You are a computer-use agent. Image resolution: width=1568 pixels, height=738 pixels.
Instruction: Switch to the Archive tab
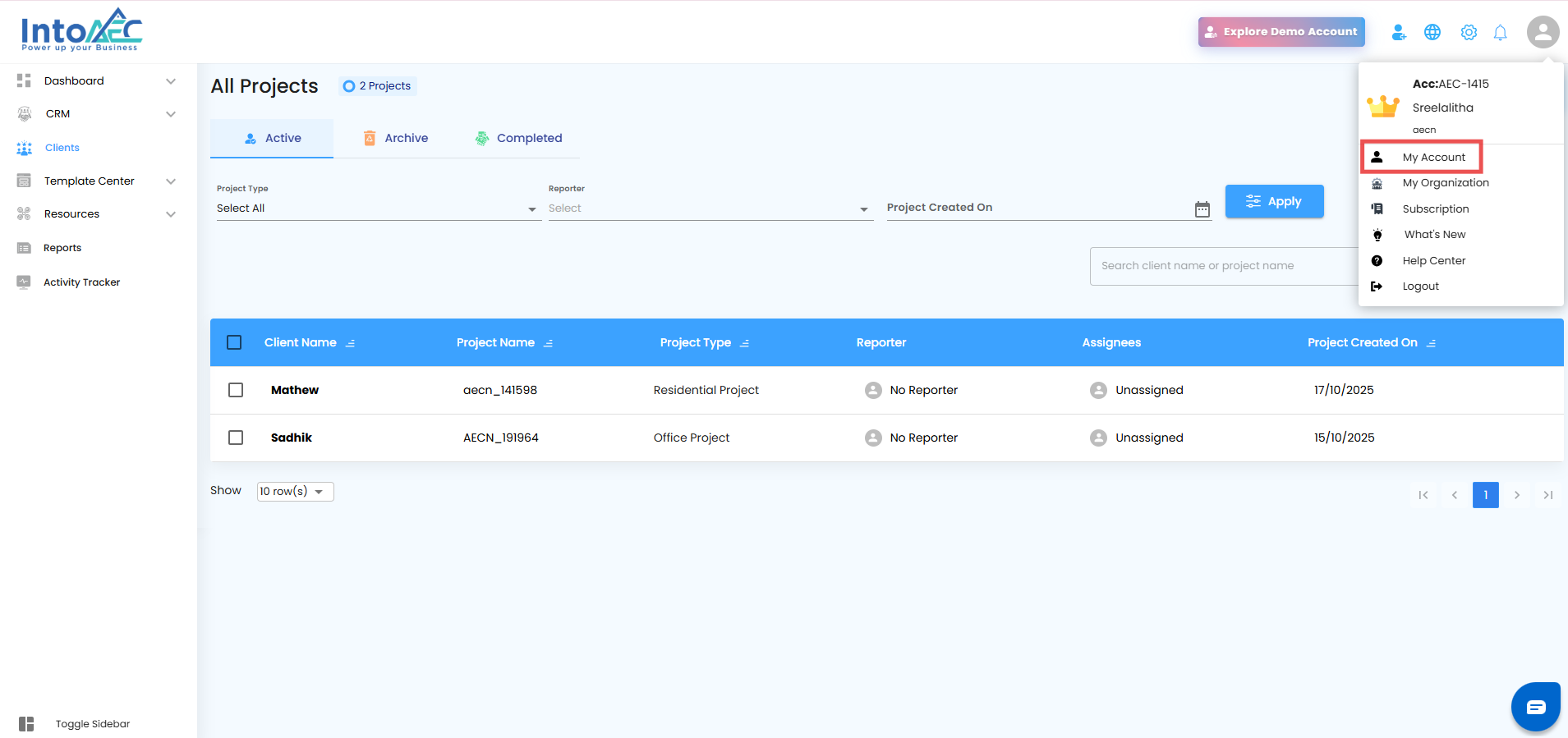tap(396, 138)
